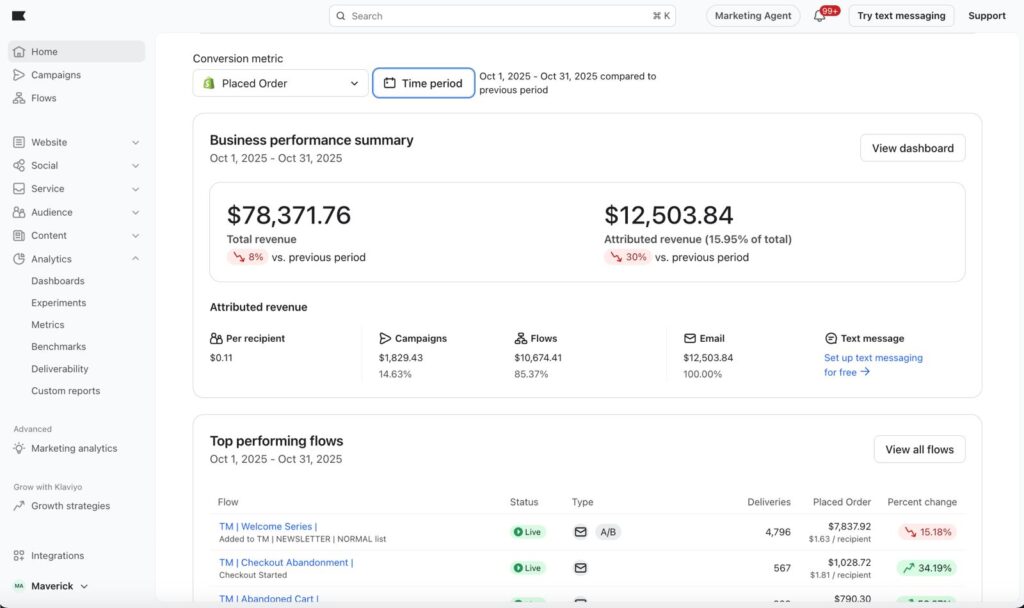The width and height of the screenshot is (1024, 608).
Task: Open the notifications bell icon
Action: tap(820, 16)
